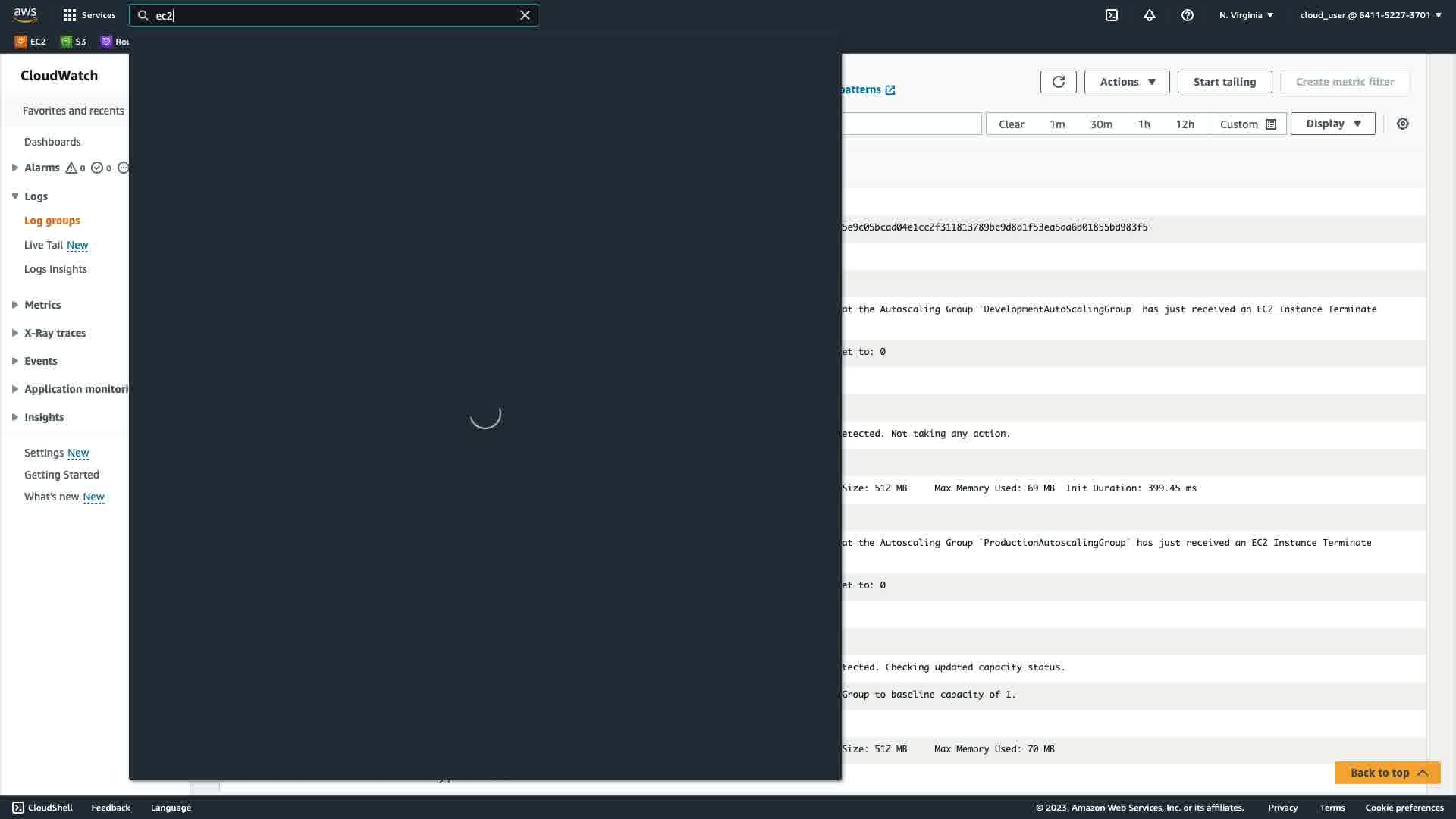Click Back to top button
The width and height of the screenshot is (1456, 819).
(1386, 773)
